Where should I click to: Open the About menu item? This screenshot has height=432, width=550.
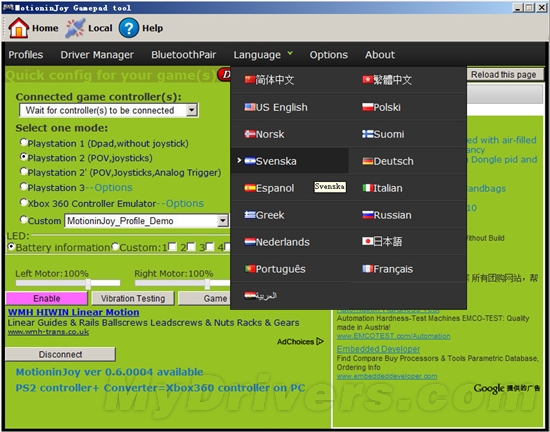(380, 55)
